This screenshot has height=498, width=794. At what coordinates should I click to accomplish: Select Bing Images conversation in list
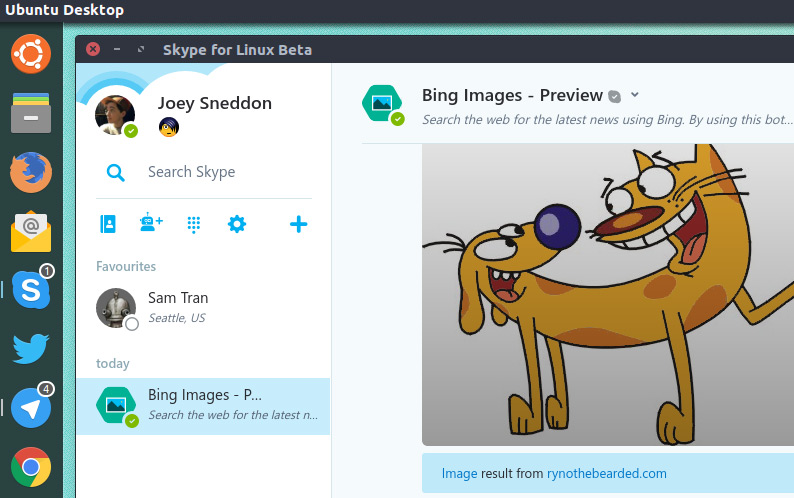click(203, 405)
